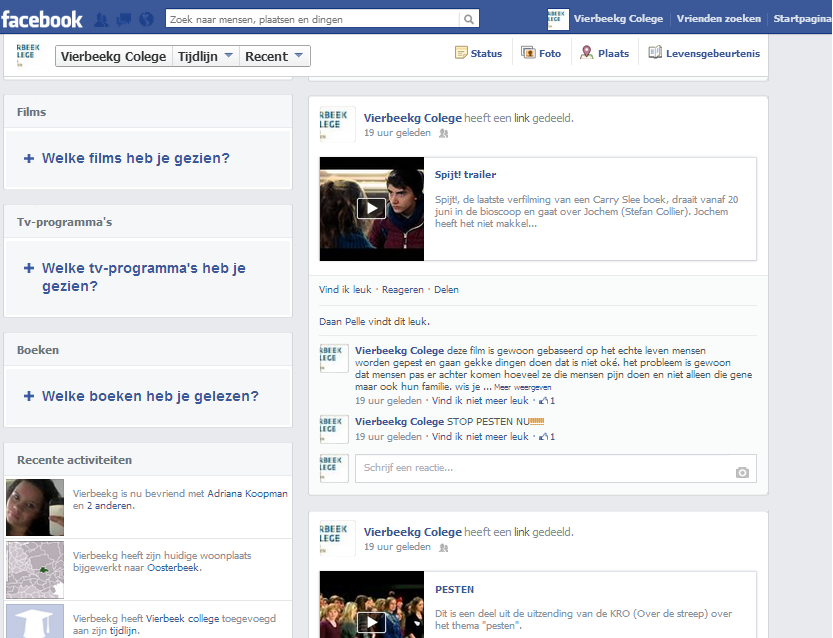Add films via Welke films heb je gezien
The width and height of the screenshot is (833, 638).
(x=135, y=158)
